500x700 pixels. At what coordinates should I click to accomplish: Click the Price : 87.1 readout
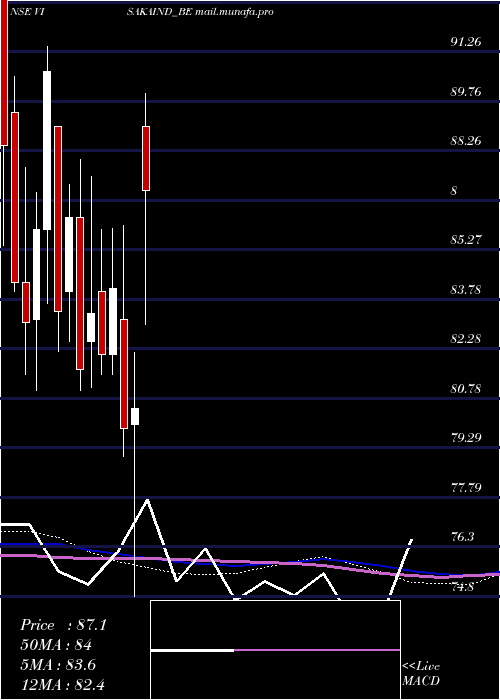tap(63, 625)
